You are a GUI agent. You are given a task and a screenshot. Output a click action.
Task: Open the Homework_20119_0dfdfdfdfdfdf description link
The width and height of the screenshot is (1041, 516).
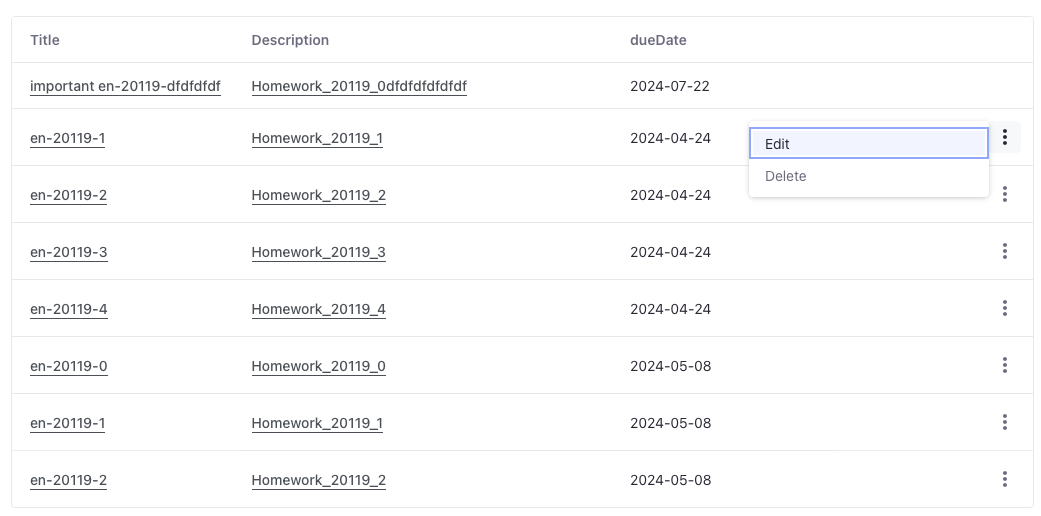click(359, 86)
